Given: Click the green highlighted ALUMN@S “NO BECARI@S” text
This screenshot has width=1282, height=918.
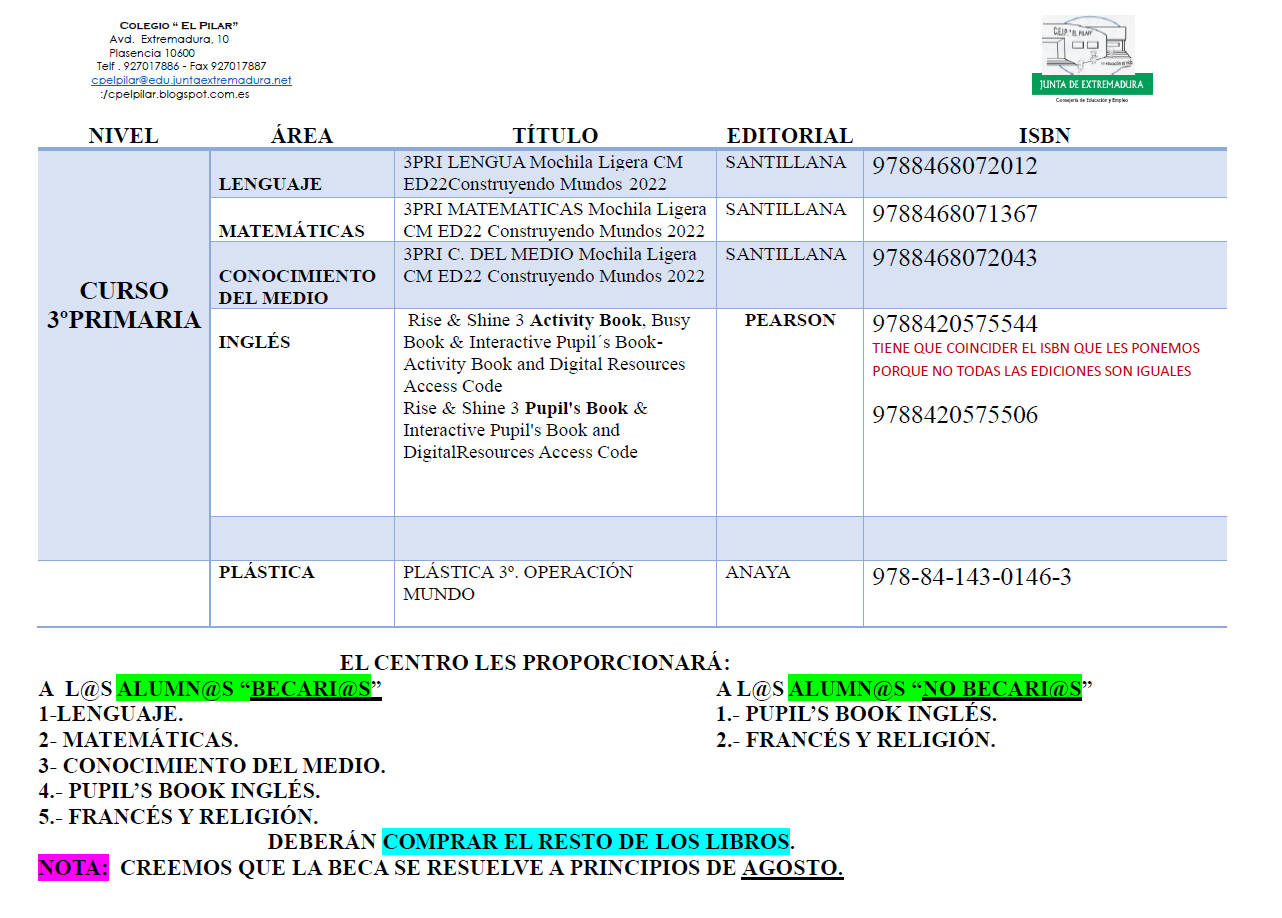Looking at the screenshot, I should [x=936, y=689].
